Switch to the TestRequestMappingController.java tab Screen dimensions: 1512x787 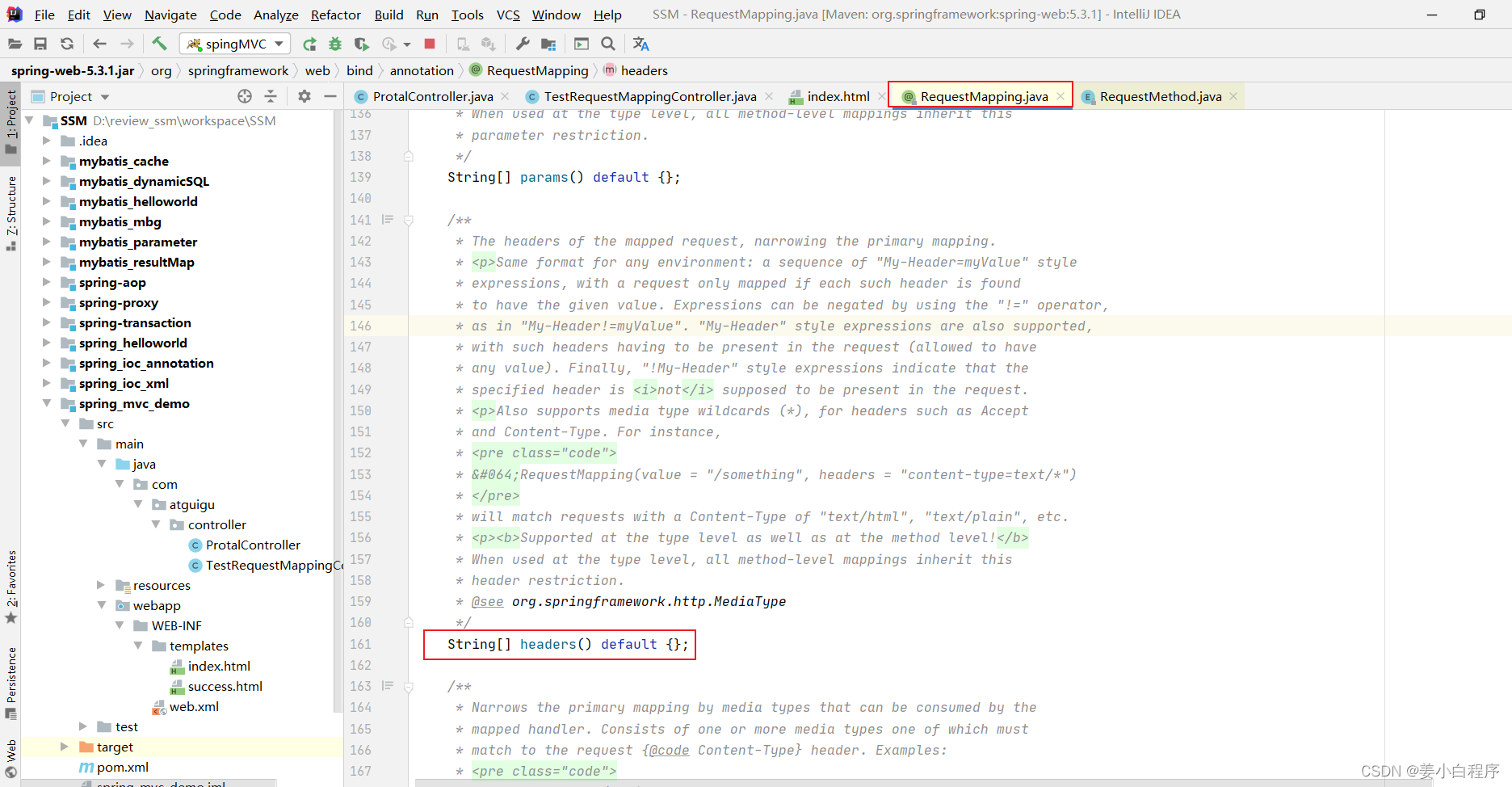coord(649,96)
